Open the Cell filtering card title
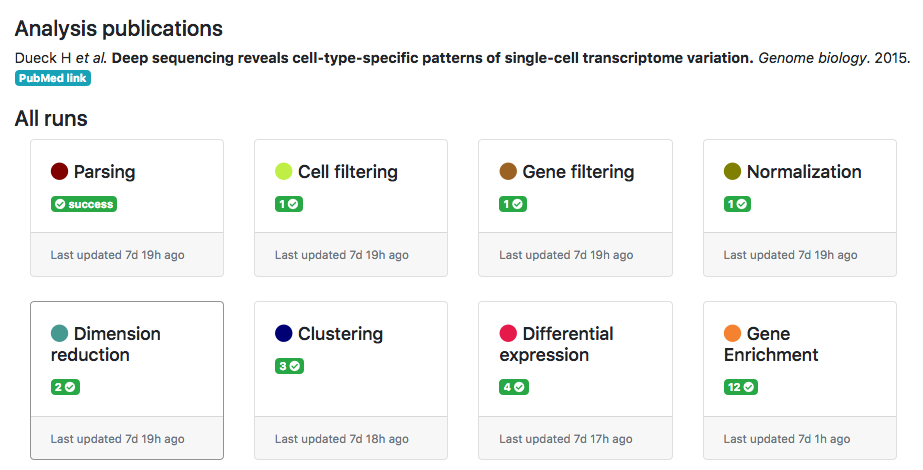923x470 pixels. point(347,172)
